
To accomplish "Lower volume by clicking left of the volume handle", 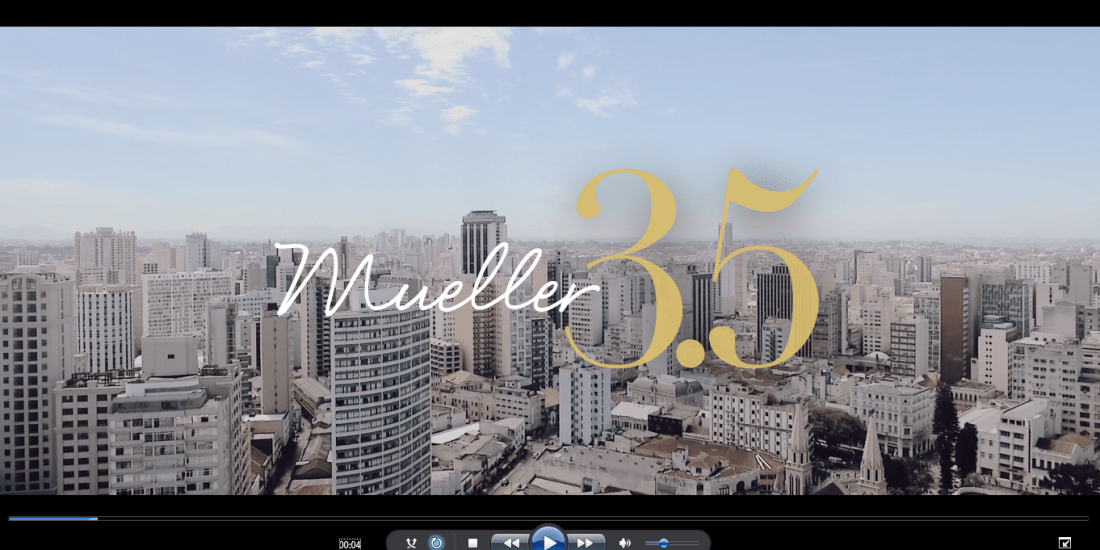I will [651, 543].
